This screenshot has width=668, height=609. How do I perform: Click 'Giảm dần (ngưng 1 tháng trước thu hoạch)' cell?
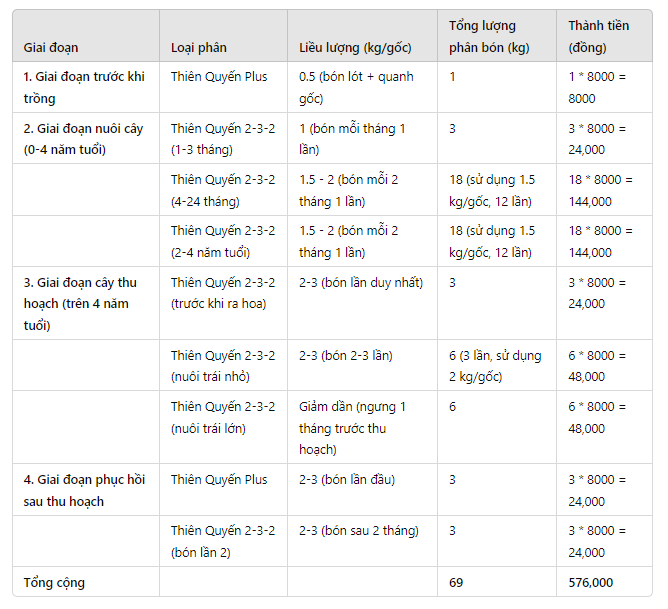[362, 428]
